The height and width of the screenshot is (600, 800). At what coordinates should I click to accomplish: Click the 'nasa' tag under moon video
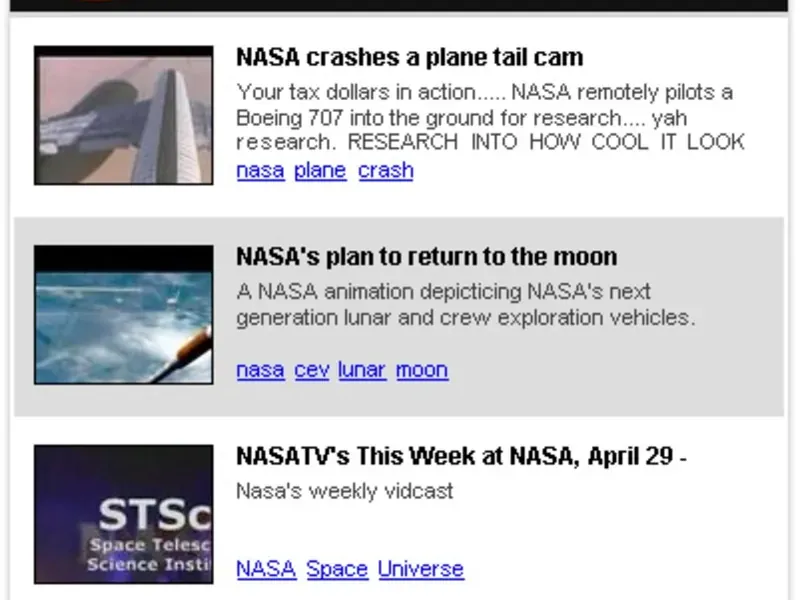point(260,370)
